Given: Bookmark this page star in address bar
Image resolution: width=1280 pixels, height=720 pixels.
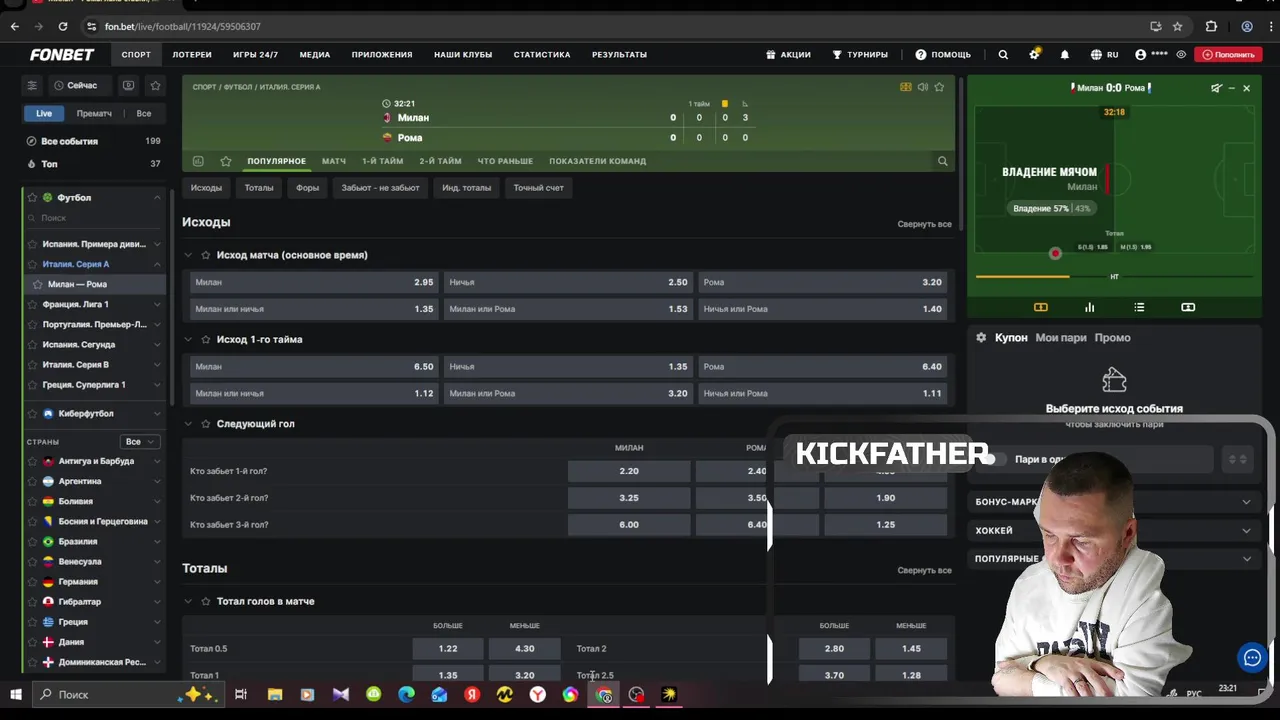Looking at the screenshot, I should (x=1177, y=26).
